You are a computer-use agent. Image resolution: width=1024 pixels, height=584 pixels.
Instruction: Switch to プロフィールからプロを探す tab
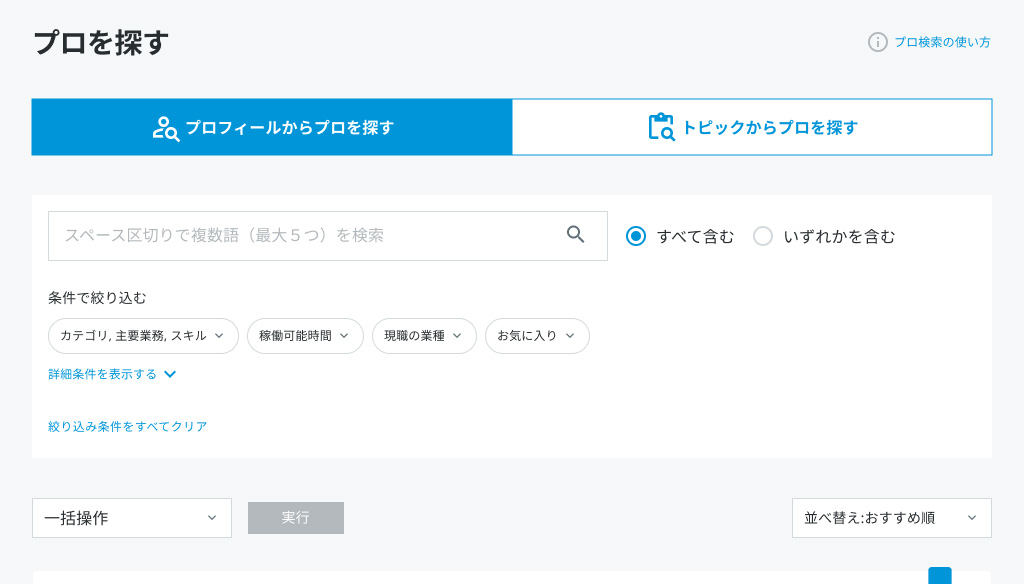pyautogui.click(x=272, y=127)
